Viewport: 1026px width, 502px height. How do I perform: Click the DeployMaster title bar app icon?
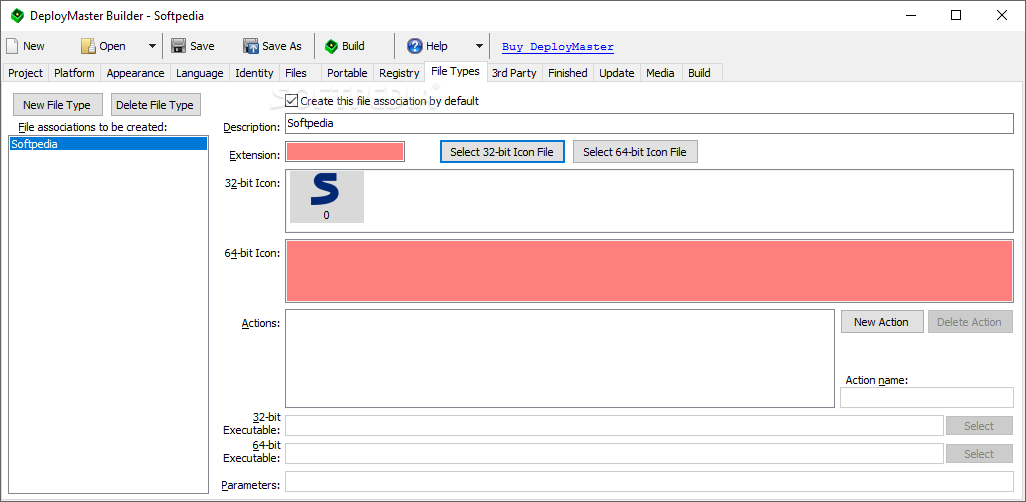(18, 15)
